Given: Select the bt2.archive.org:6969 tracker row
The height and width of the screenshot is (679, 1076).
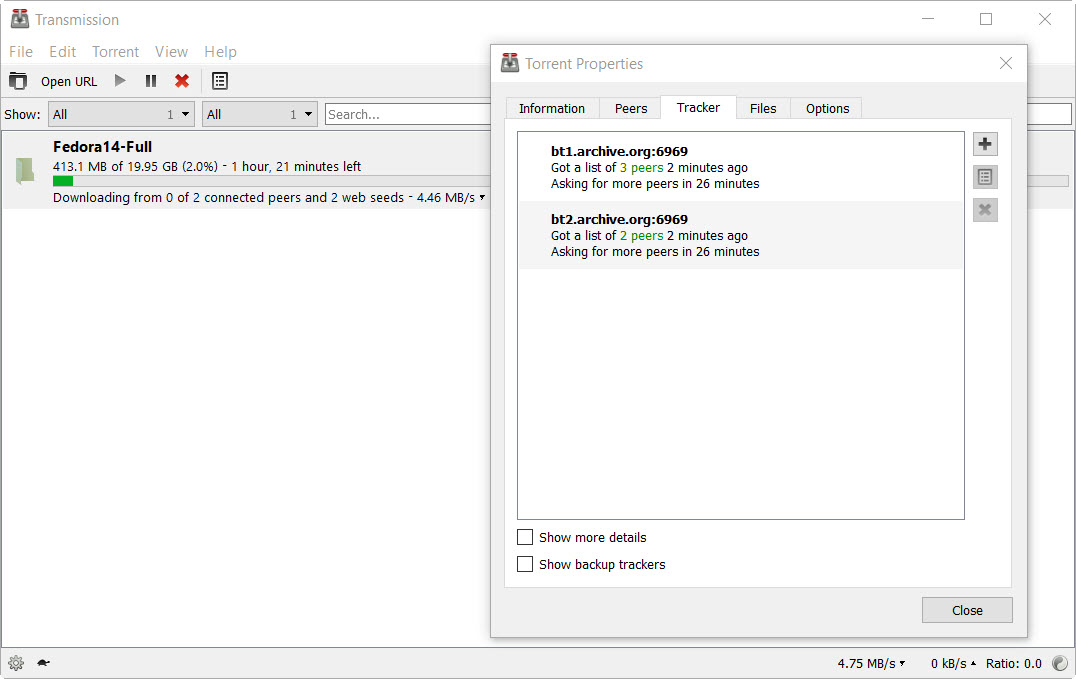Looking at the screenshot, I should click(x=740, y=235).
